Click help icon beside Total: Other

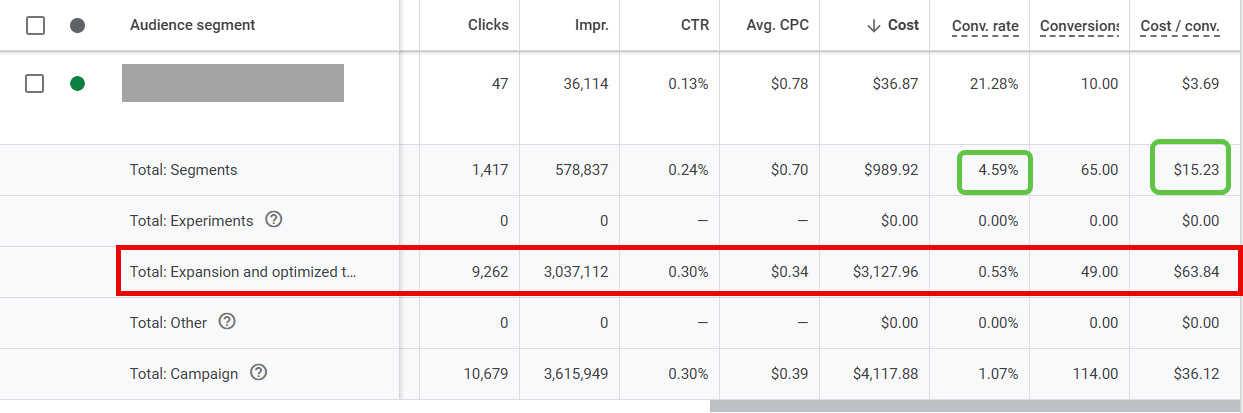click(x=227, y=322)
